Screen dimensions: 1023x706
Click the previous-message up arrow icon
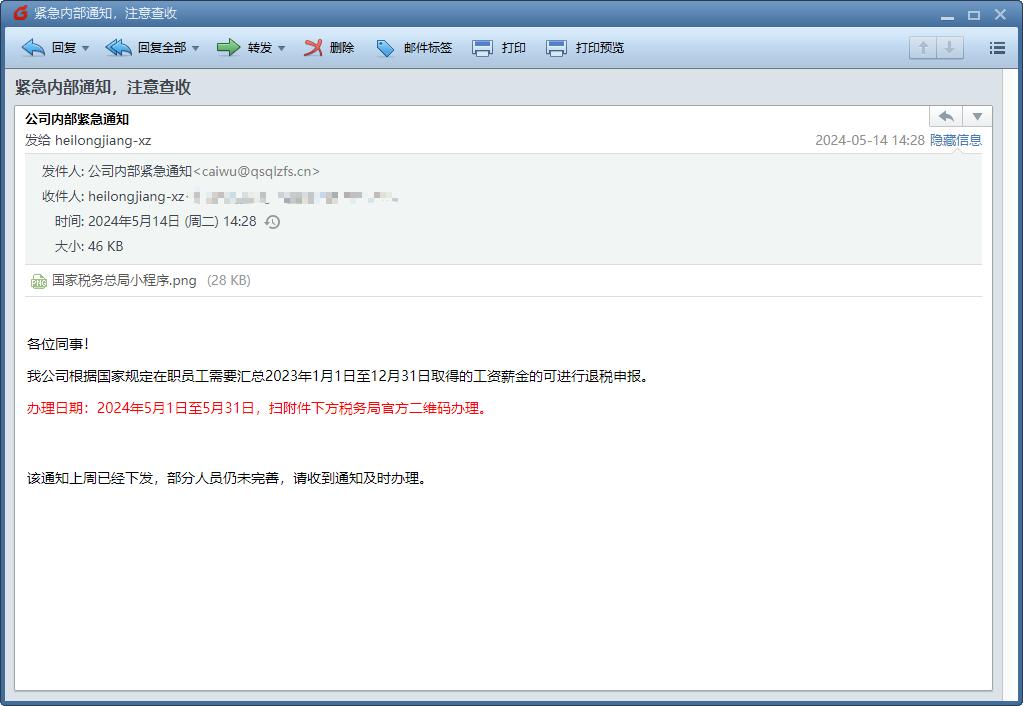click(x=921, y=46)
